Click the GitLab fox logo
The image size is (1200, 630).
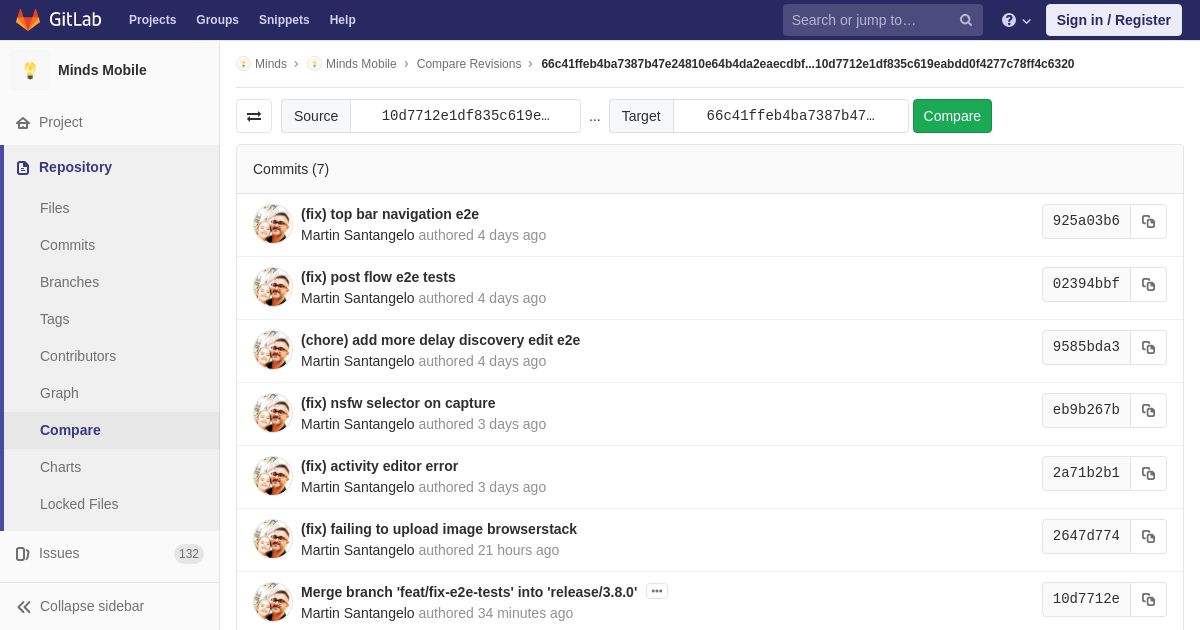(x=28, y=20)
